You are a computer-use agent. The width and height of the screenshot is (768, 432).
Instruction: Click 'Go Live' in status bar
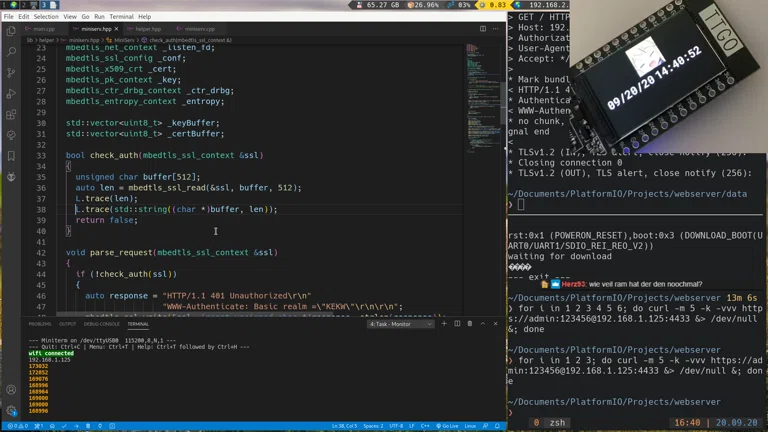coord(447,426)
